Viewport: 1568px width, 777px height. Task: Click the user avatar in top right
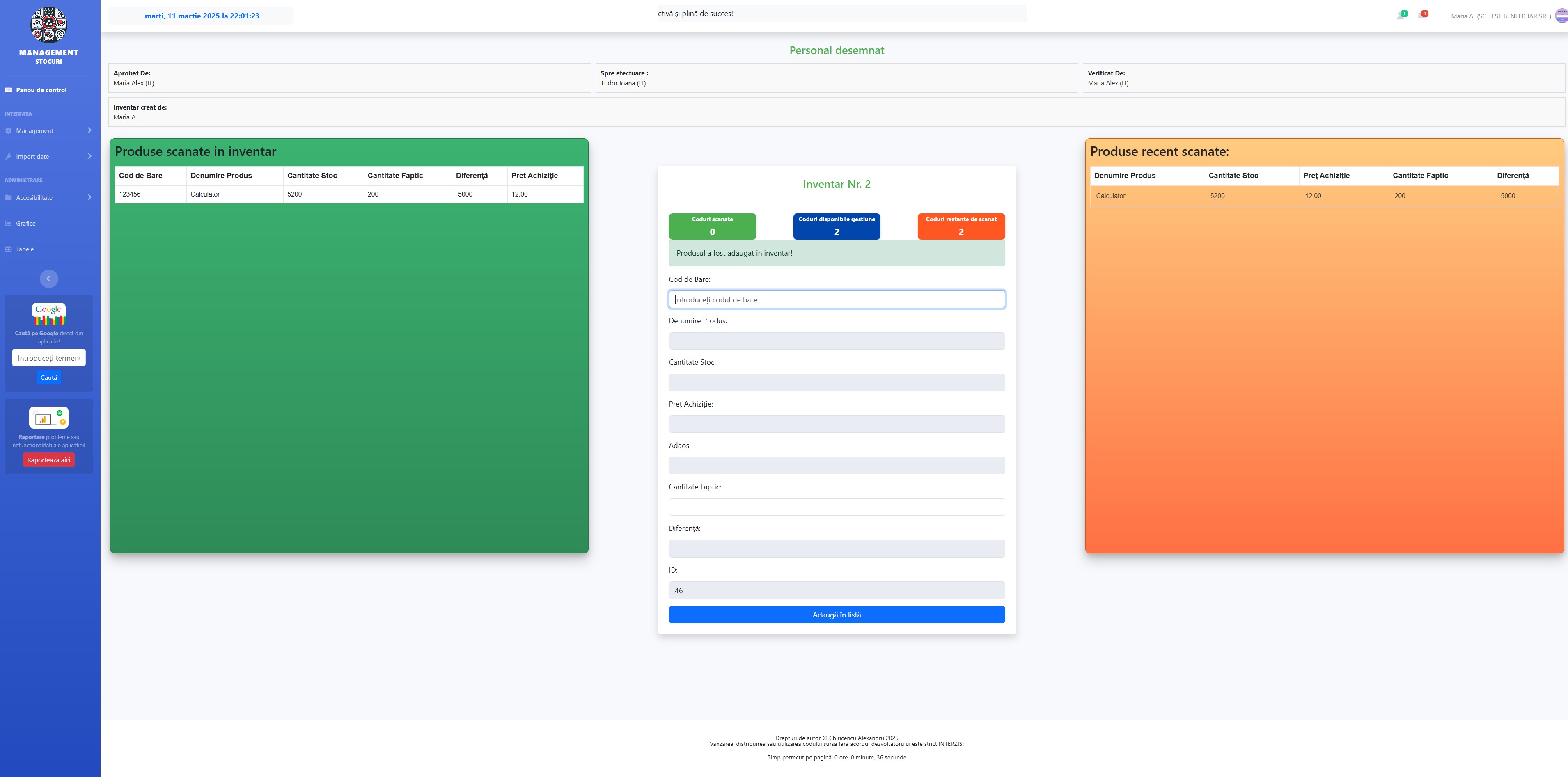click(x=1561, y=16)
